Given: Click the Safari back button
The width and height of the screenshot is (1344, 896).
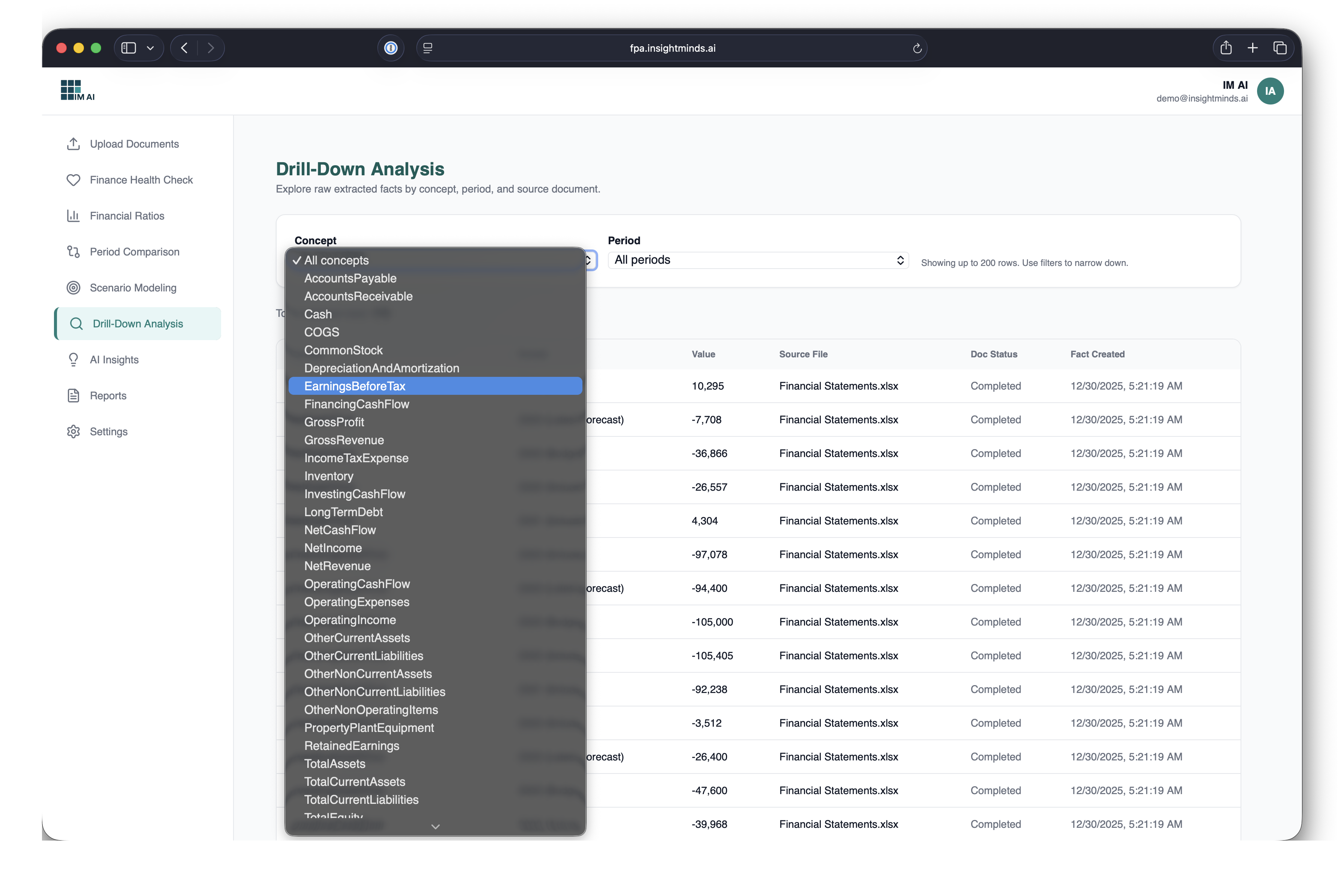Looking at the screenshot, I should click(184, 49).
